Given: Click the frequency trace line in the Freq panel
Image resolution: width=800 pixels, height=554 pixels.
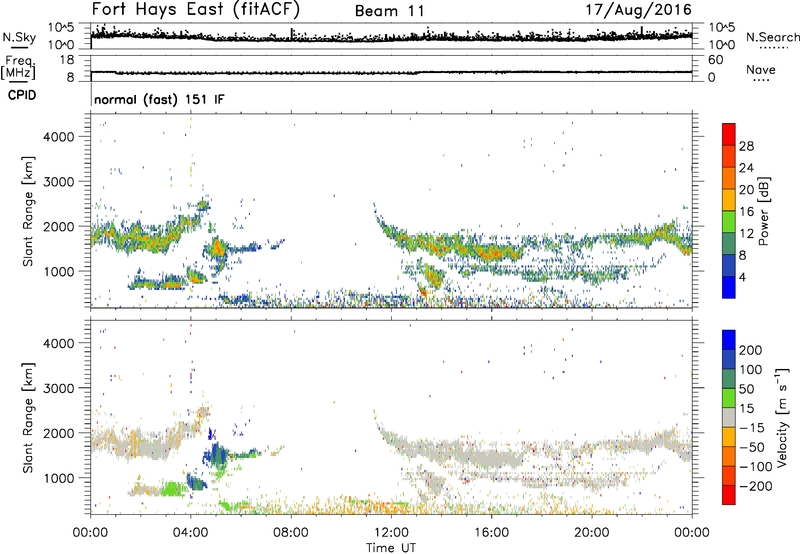Looking at the screenshot, I should pos(391,72).
